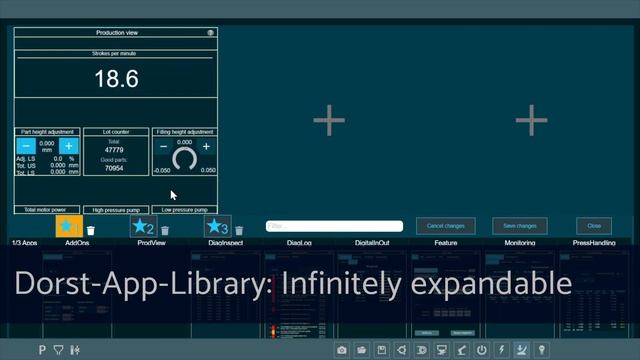640x360 pixels.
Task: Select the favorite star 3 slot
Action: tap(218, 226)
